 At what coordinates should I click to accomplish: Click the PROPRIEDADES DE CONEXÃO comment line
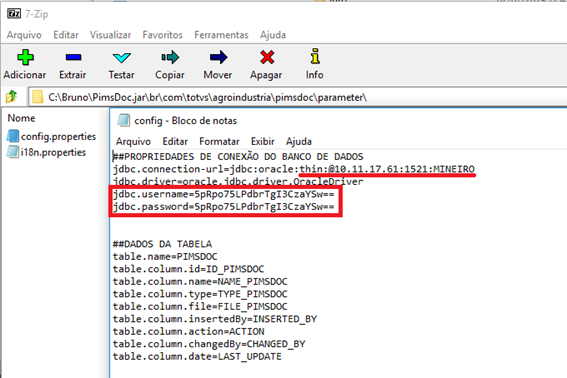pos(238,157)
